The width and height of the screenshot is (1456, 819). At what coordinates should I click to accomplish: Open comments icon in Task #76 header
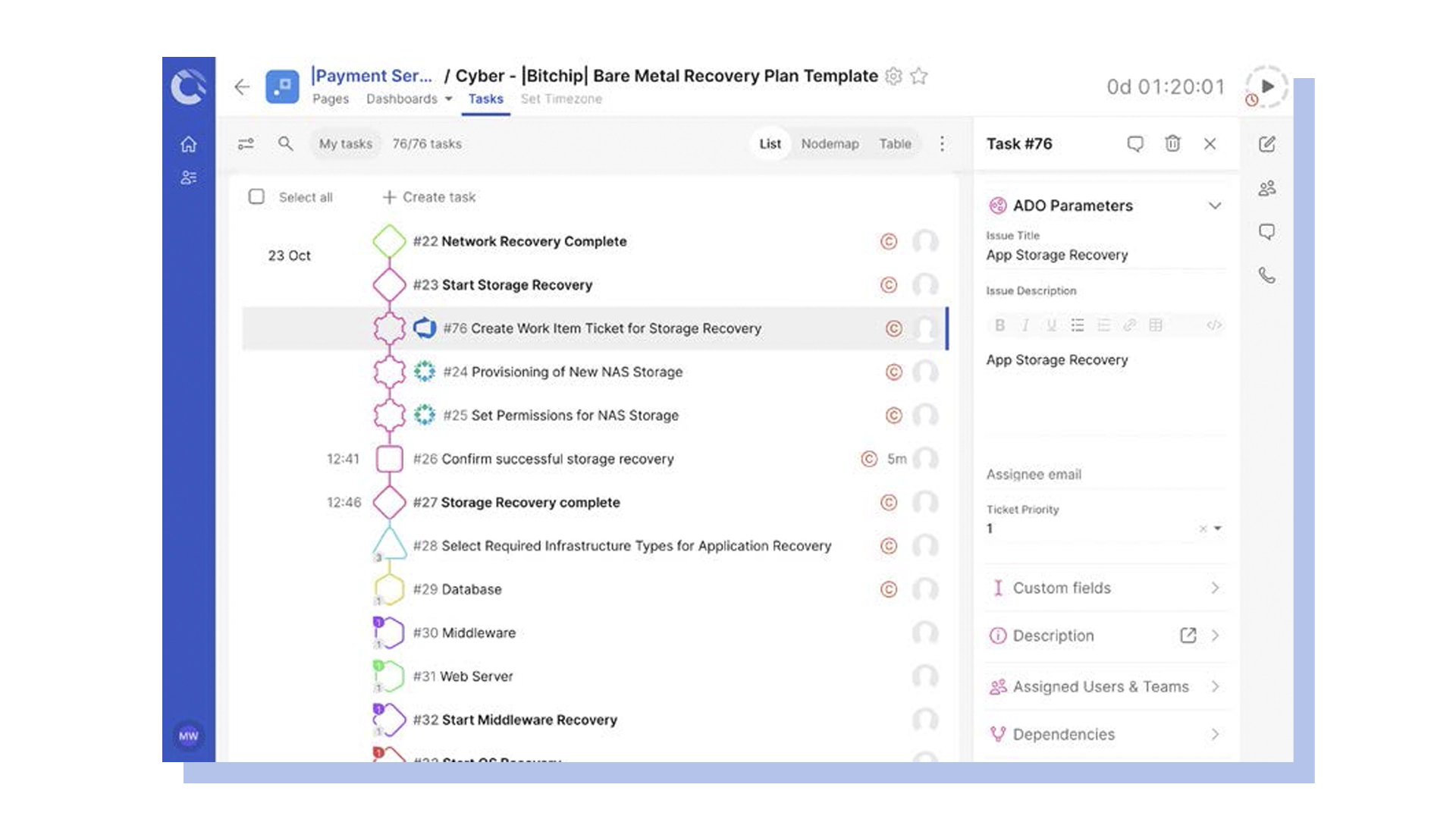click(x=1134, y=144)
